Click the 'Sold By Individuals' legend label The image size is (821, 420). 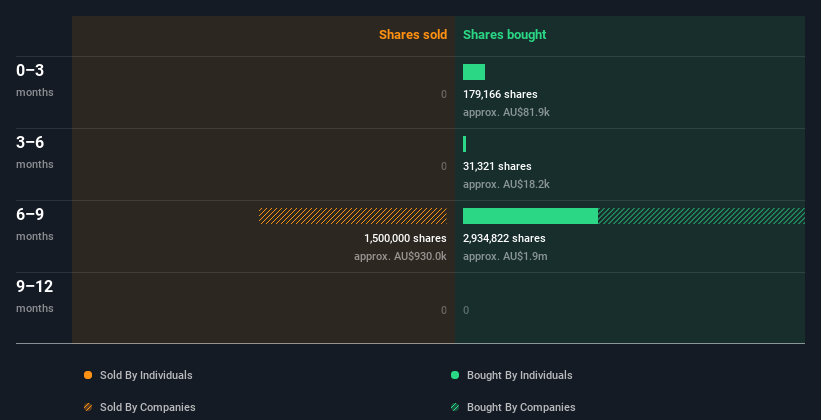click(146, 375)
